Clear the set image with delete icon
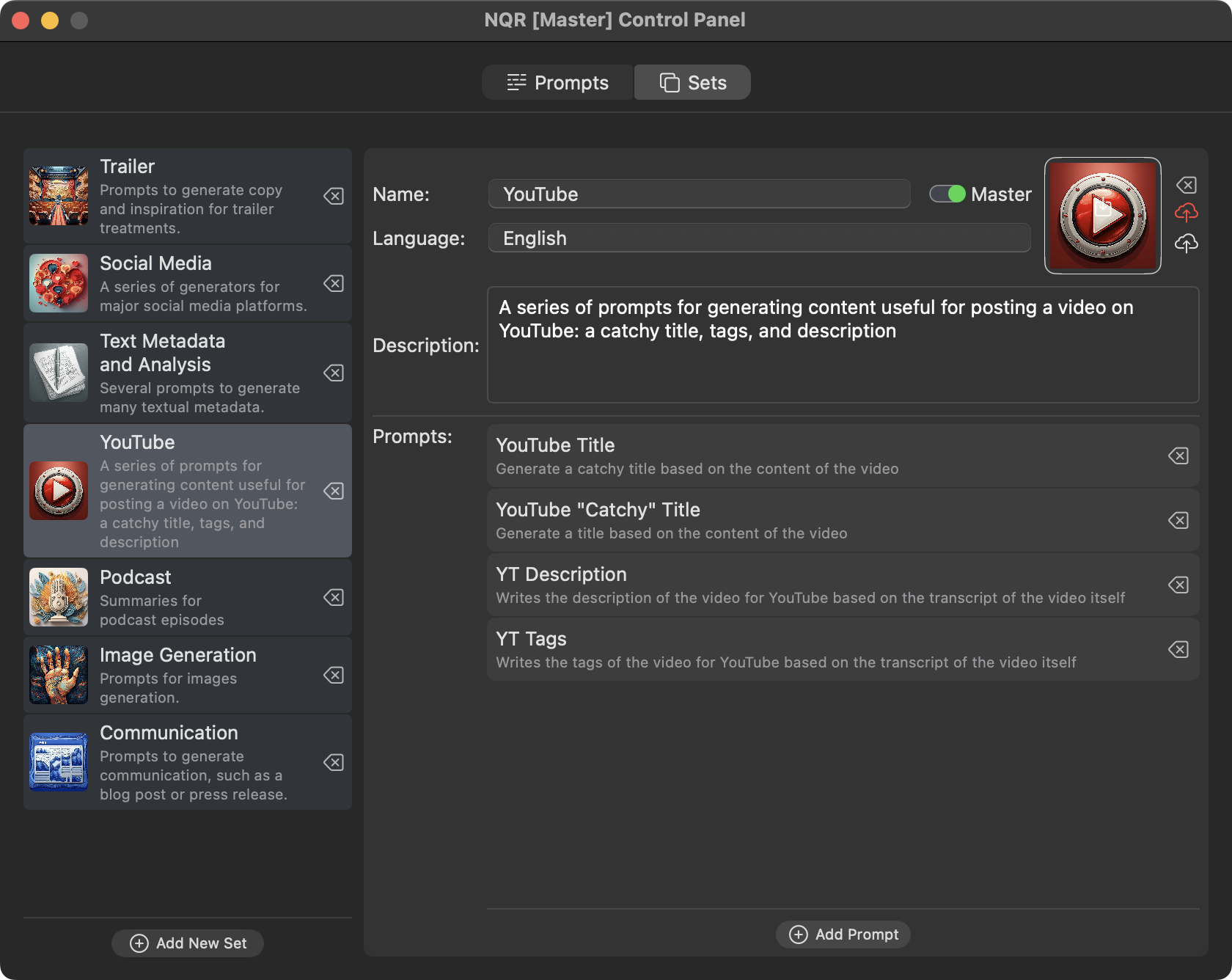The height and width of the screenshot is (980, 1232). coord(1186,185)
